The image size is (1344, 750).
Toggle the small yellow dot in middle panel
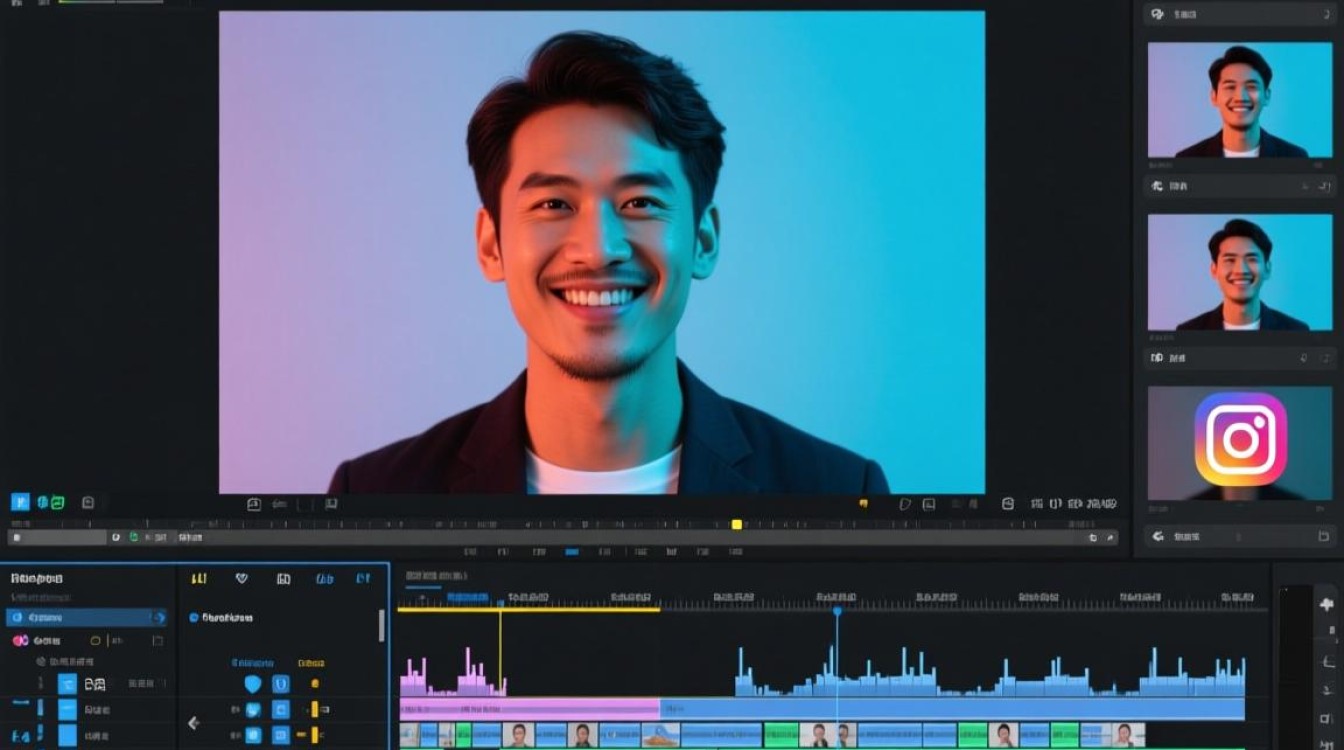coord(314,684)
